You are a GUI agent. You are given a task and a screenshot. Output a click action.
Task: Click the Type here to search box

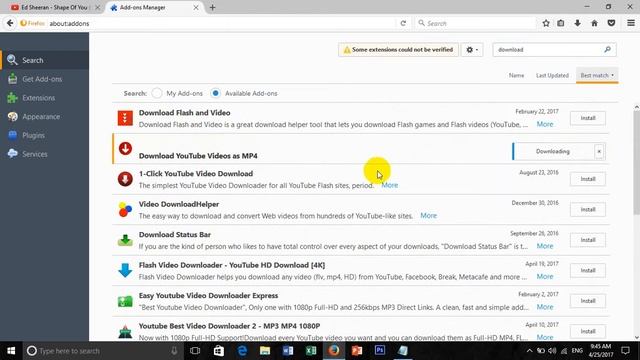click(x=102, y=351)
